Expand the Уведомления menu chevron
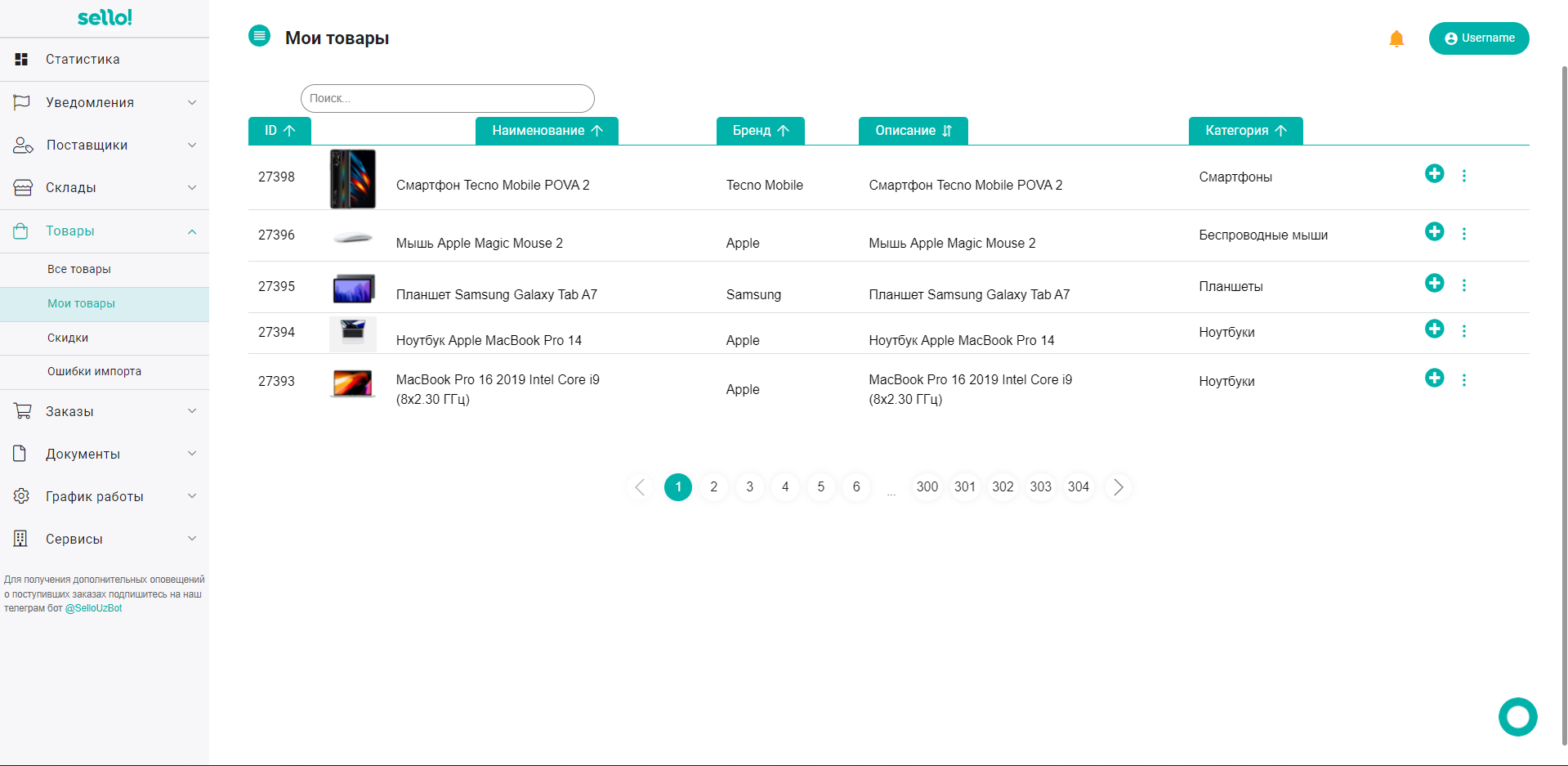 coord(192,102)
